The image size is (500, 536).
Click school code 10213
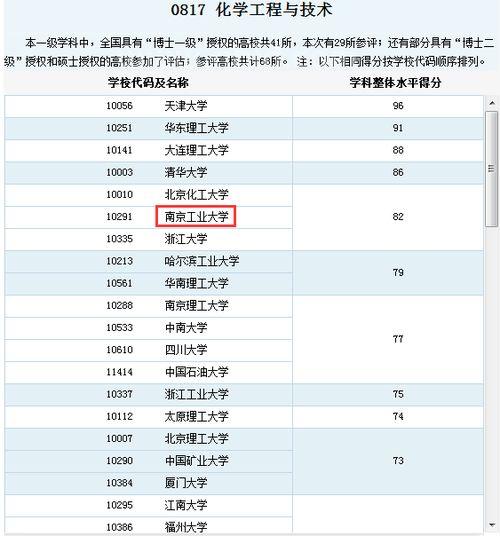119,261
